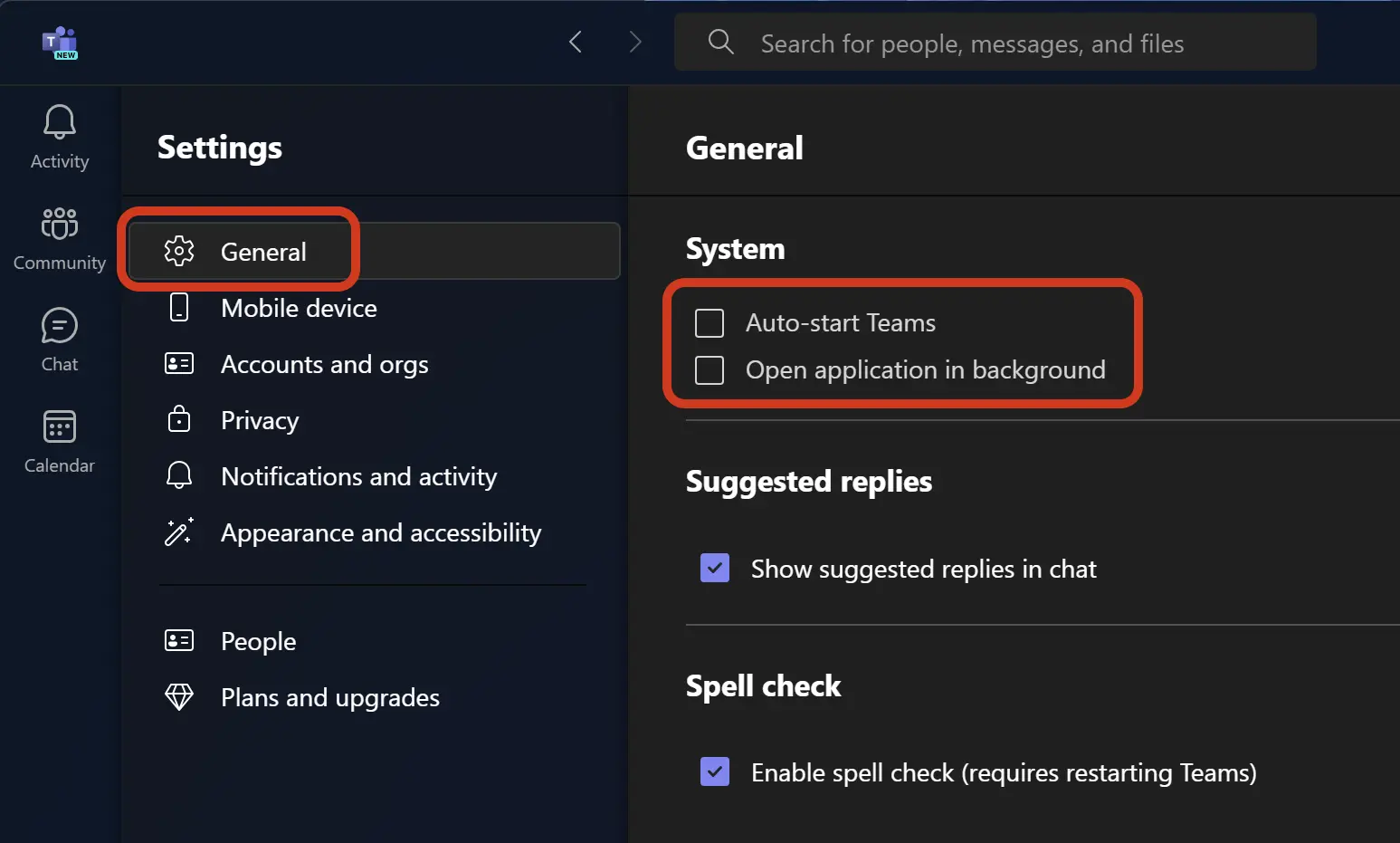Screen dimensions: 1400x843
Task: Go back with the left arrow
Action: pos(576,42)
